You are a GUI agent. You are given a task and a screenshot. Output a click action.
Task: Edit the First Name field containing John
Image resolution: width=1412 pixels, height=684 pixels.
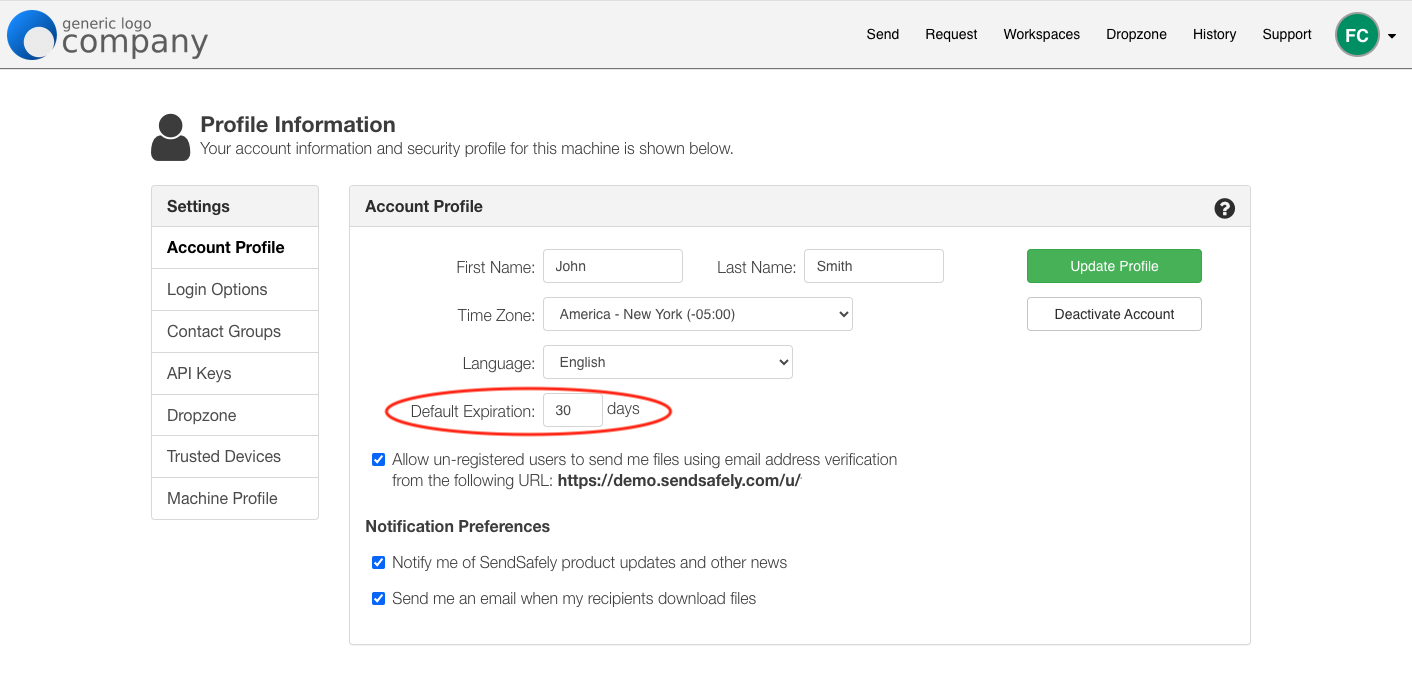(612, 265)
